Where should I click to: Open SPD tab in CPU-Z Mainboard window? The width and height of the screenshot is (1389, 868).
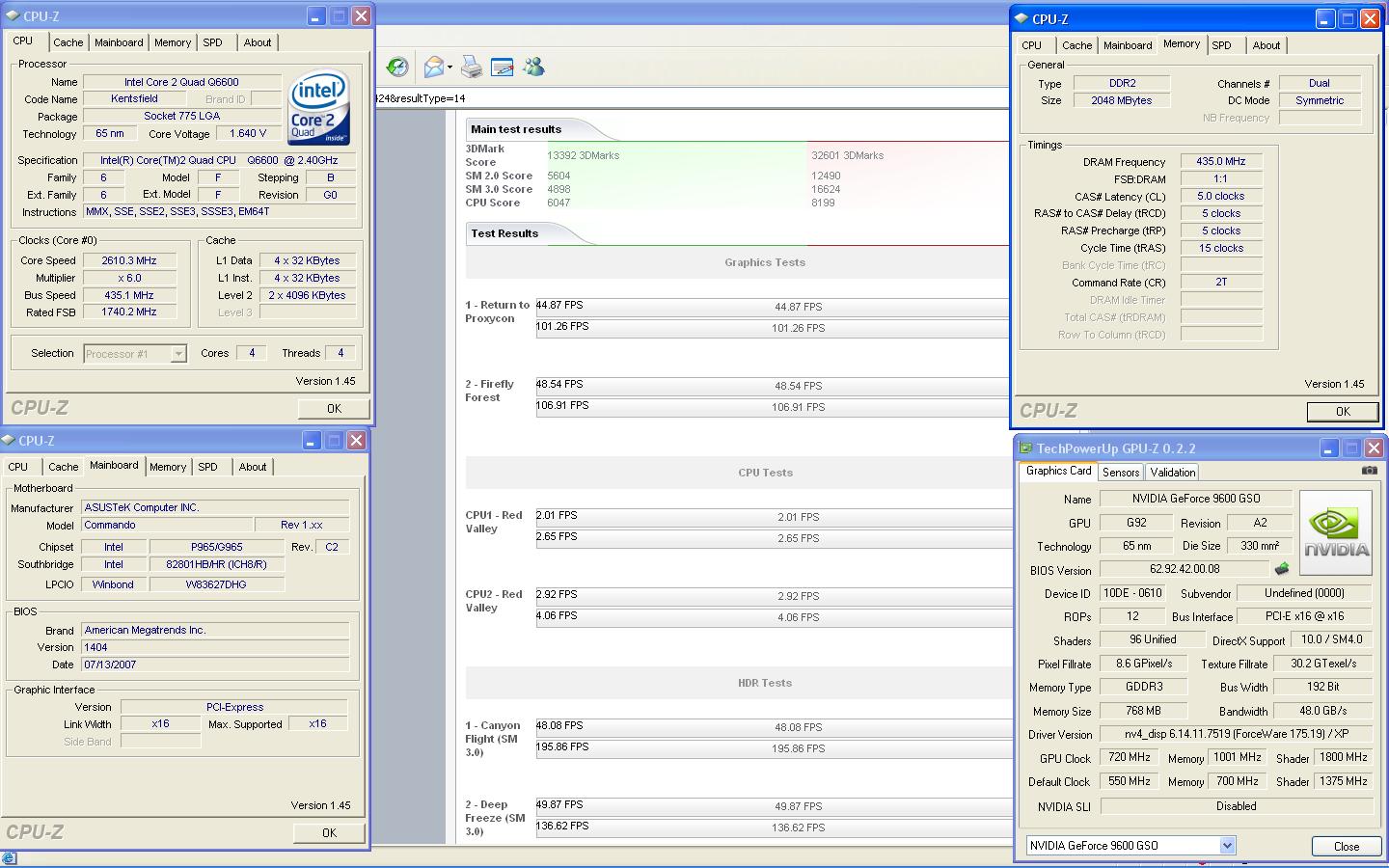[208, 467]
